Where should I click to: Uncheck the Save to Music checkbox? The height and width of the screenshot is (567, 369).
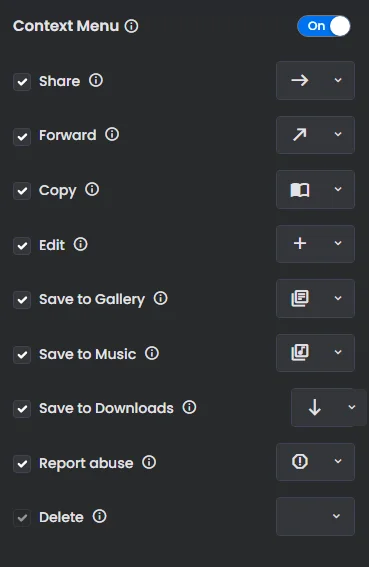click(22, 354)
